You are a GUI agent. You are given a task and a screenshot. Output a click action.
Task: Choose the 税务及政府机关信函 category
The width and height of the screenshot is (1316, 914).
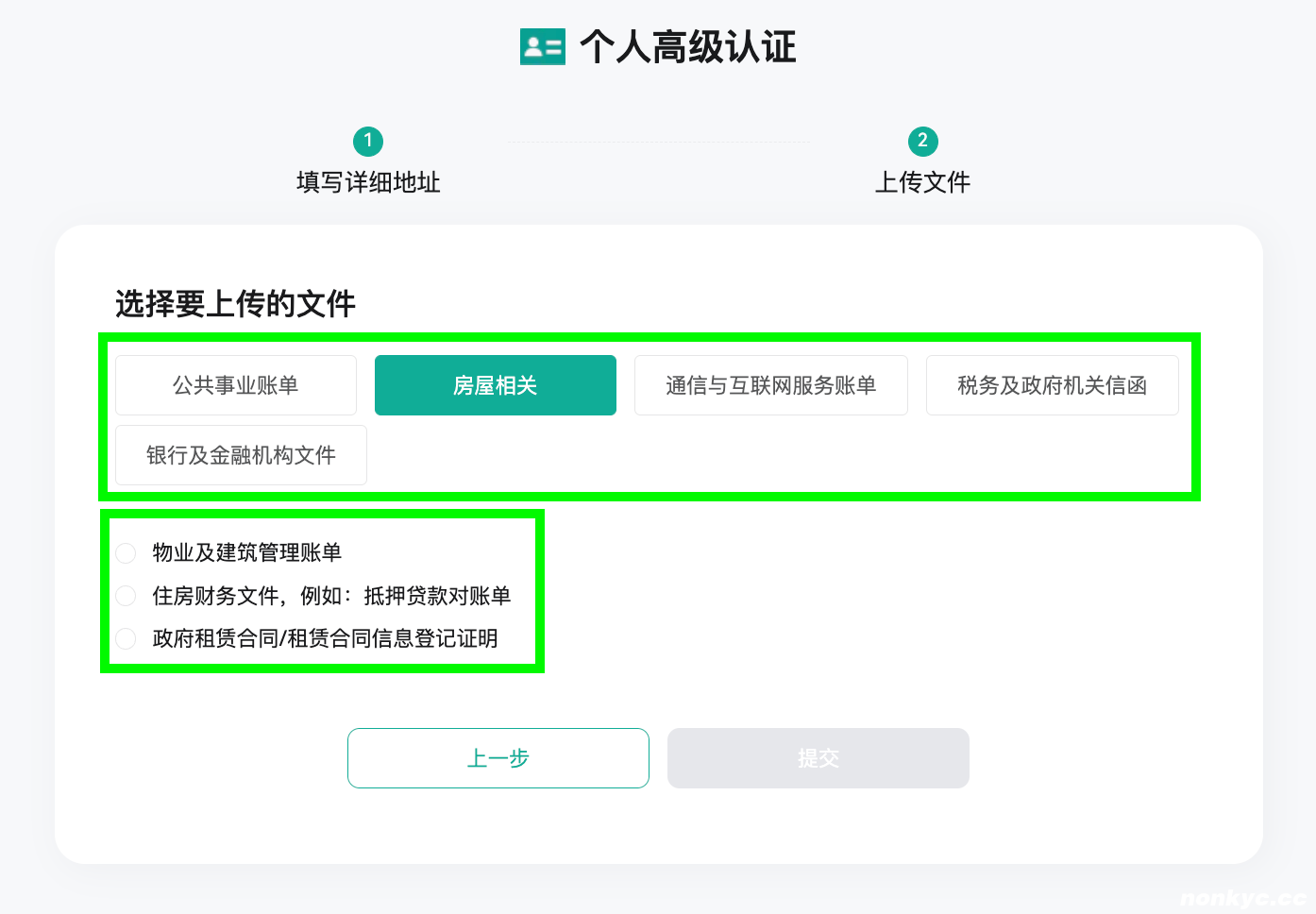pos(1052,385)
